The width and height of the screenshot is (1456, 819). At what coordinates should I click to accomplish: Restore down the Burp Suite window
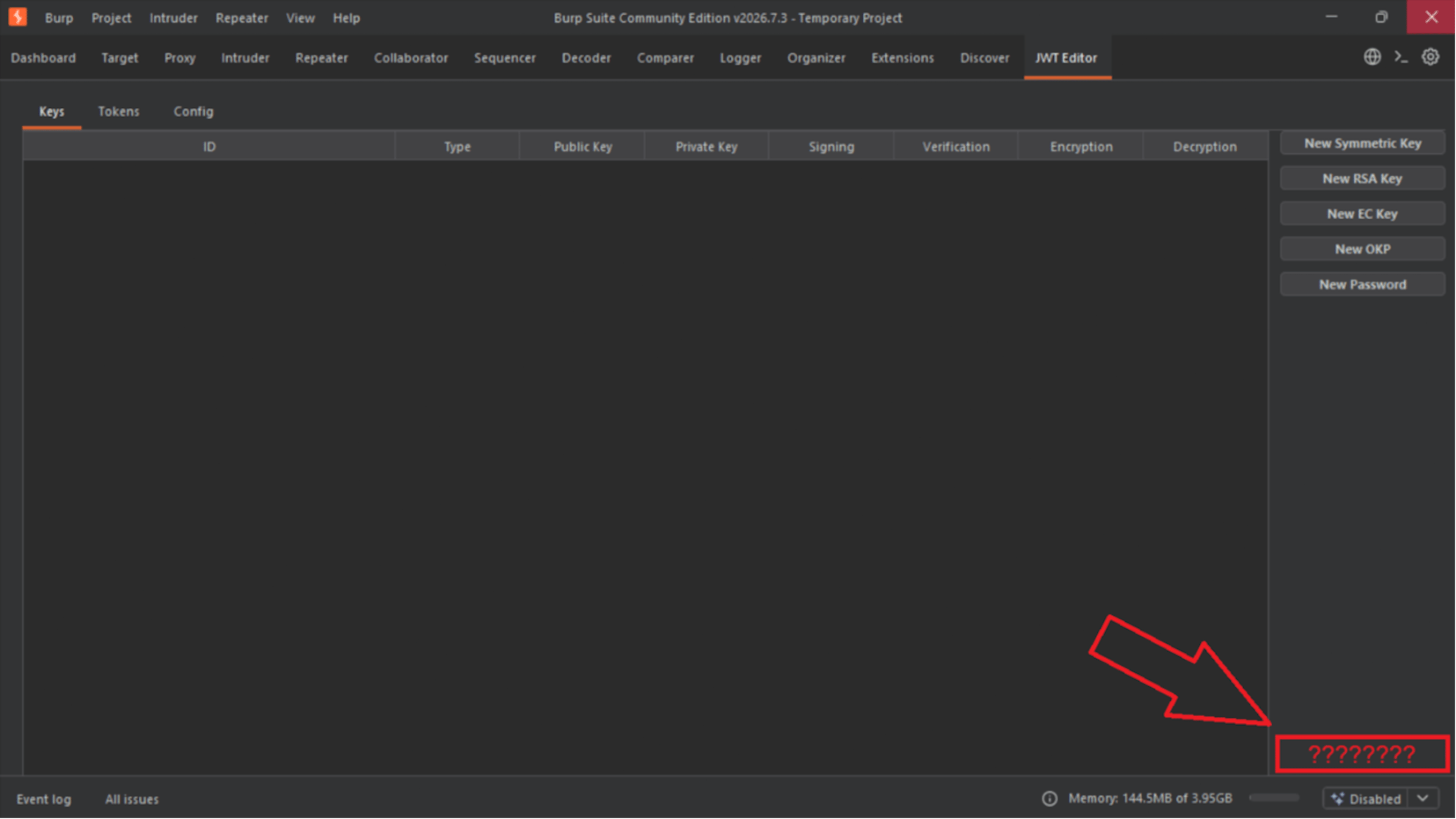[x=1381, y=17]
